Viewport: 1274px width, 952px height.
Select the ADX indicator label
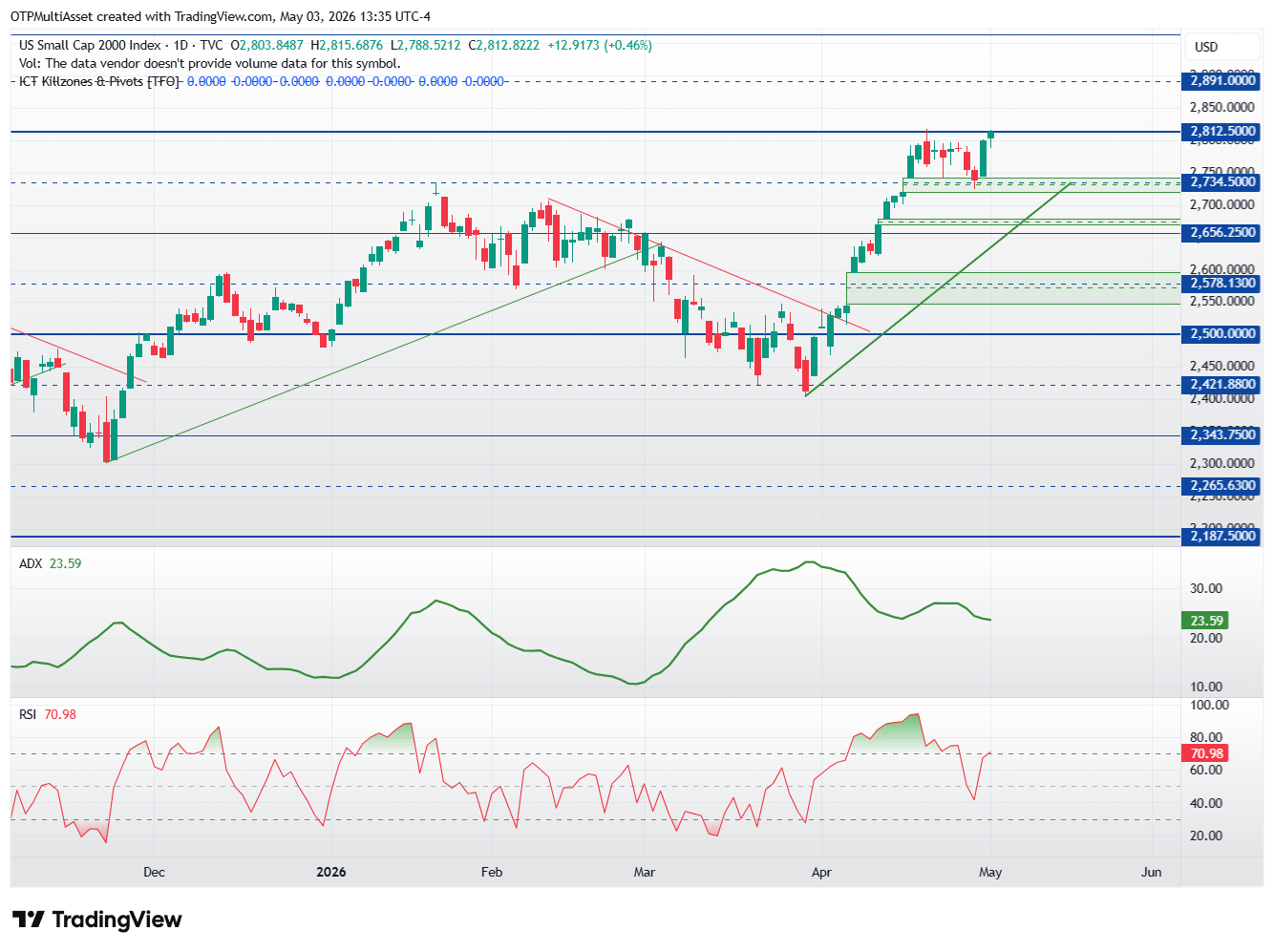(31, 563)
